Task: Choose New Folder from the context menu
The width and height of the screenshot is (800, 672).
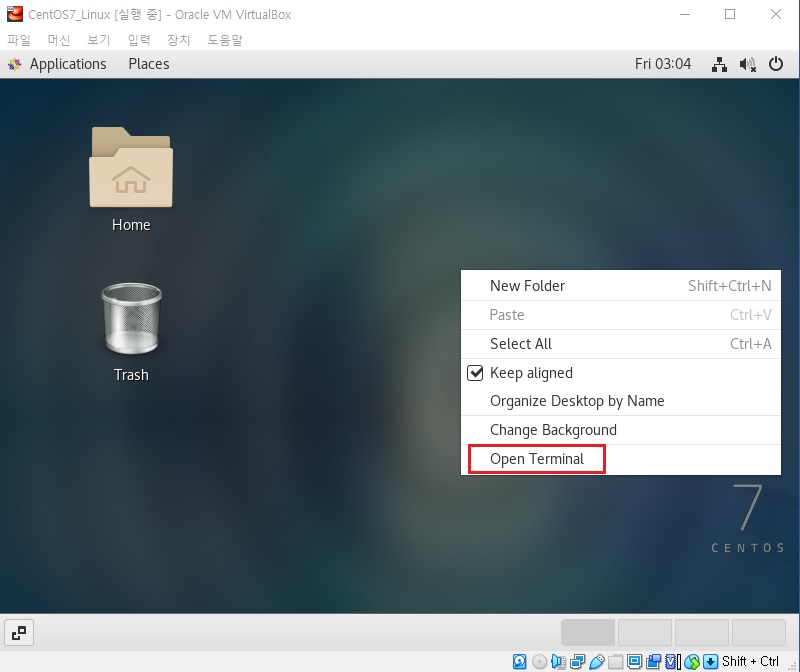Action: pyautogui.click(x=620, y=286)
